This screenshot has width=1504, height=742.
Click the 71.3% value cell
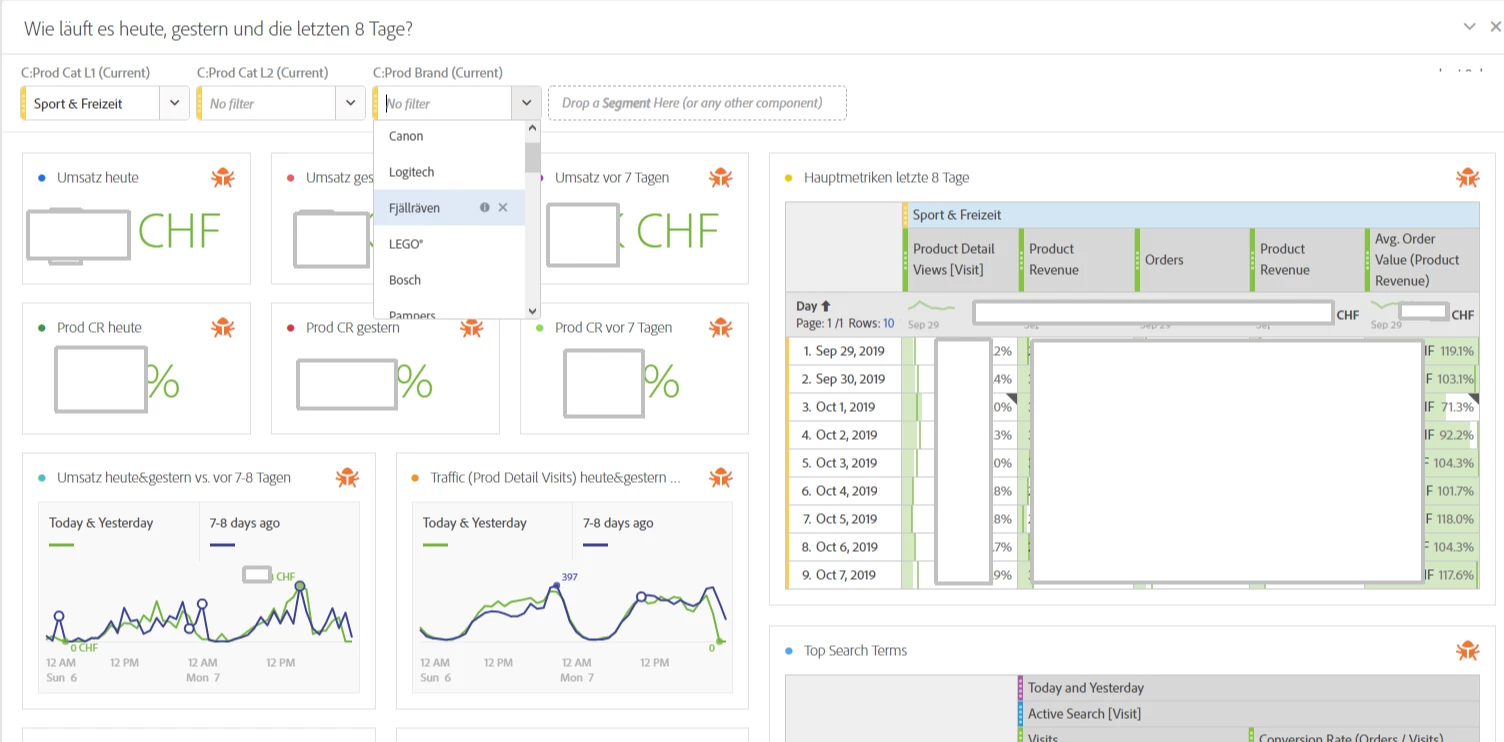pyautogui.click(x=1459, y=407)
